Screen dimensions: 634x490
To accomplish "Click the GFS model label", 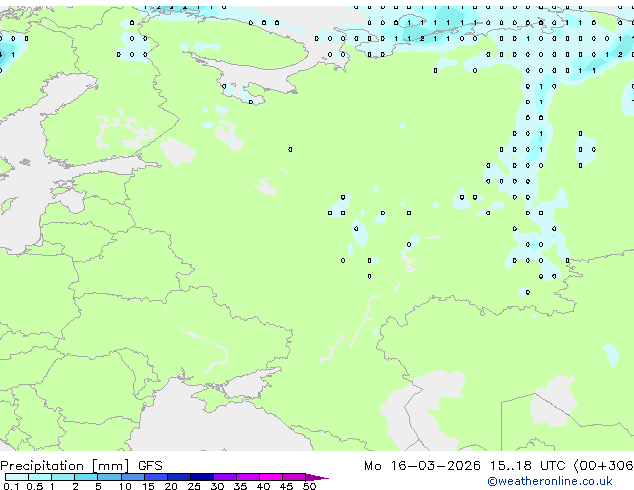I will coord(150,466).
